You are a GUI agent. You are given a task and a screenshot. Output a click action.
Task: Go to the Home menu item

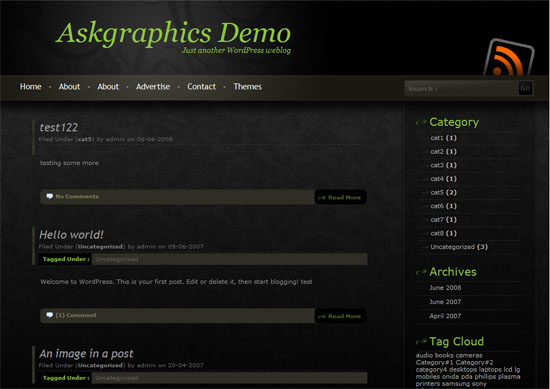coord(31,87)
